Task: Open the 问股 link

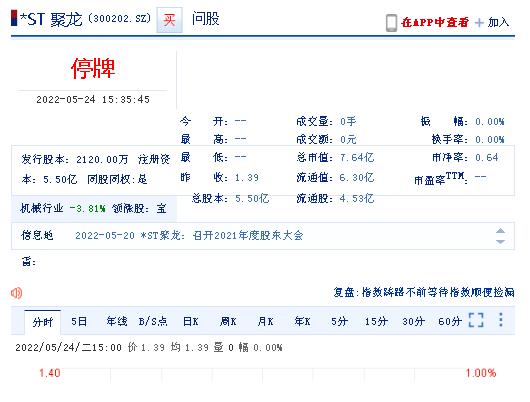Action: coord(206,19)
